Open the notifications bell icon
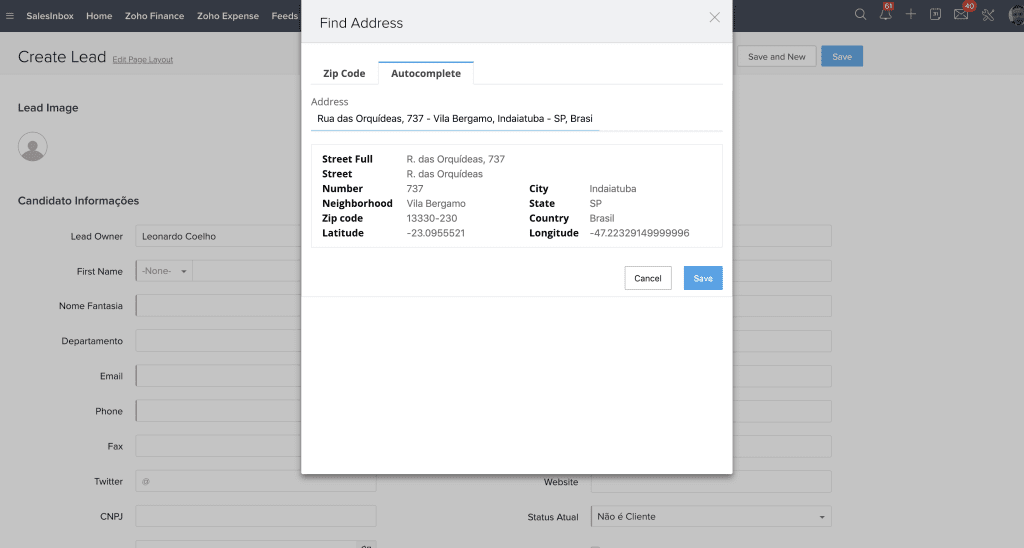Image resolution: width=1024 pixels, height=548 pixels. (x=885, y=15)
